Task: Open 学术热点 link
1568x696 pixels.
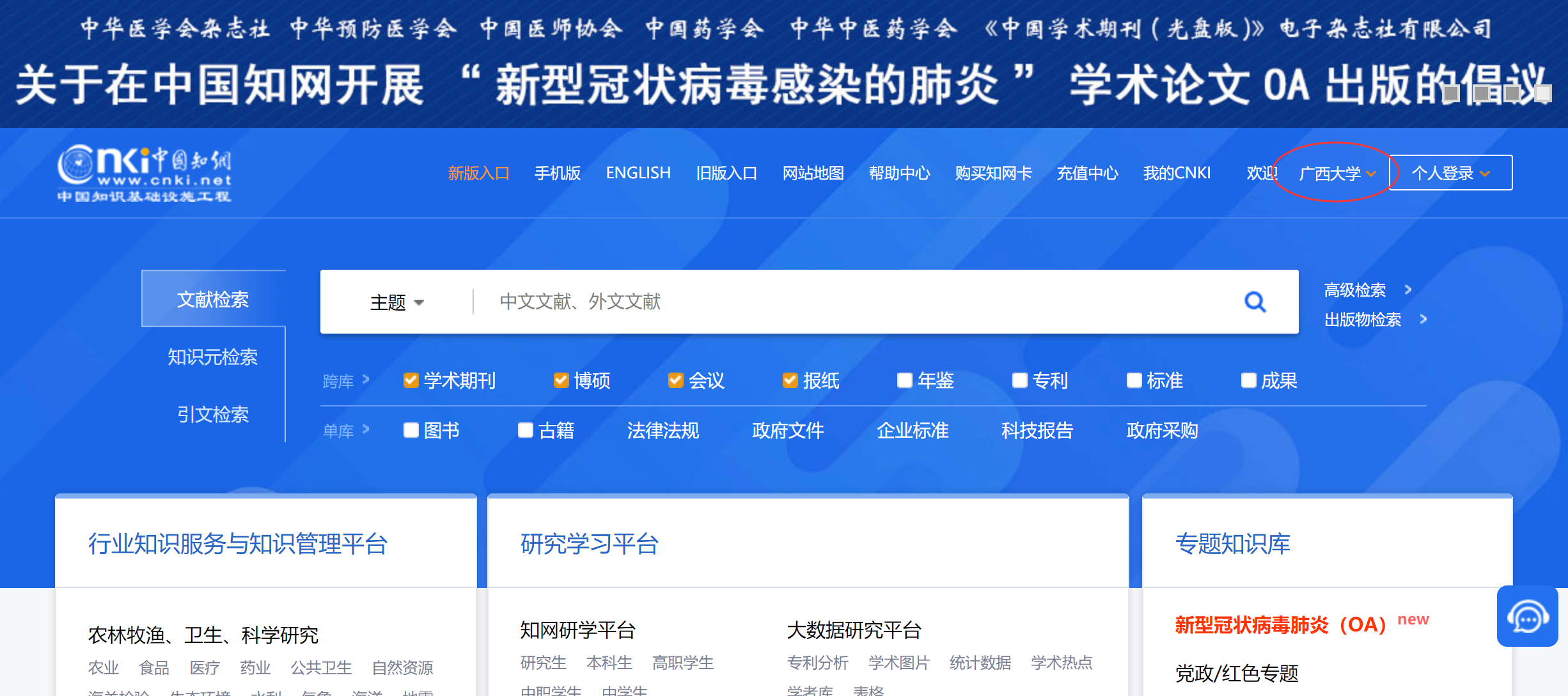Action: pos(1062,663)
